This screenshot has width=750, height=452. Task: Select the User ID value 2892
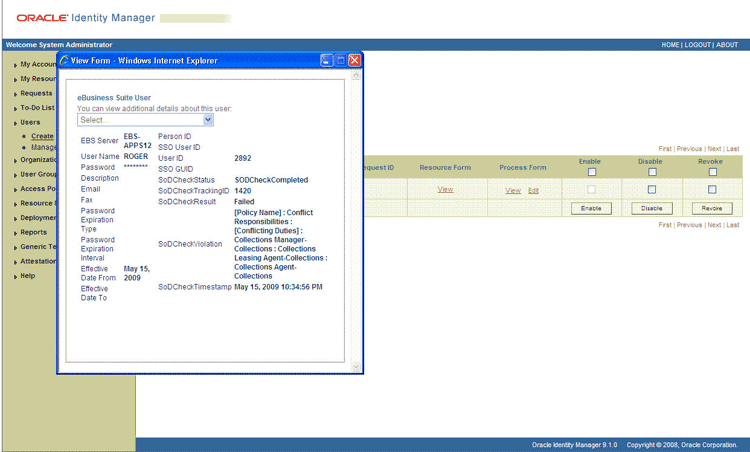[x=243, y=158]
